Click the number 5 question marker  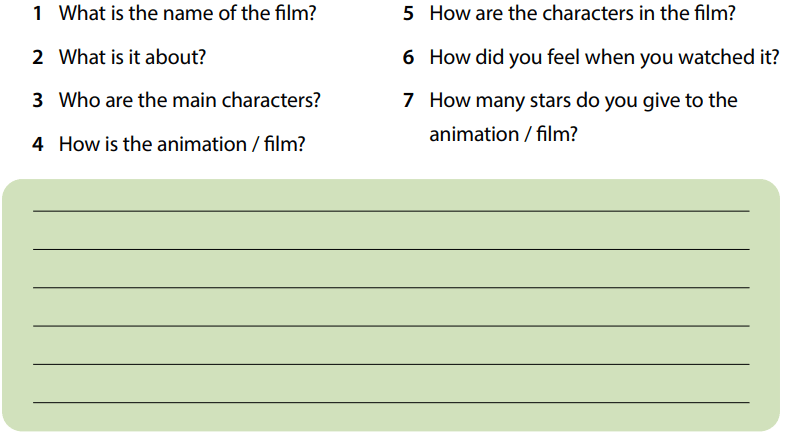[x=409, y=14]
